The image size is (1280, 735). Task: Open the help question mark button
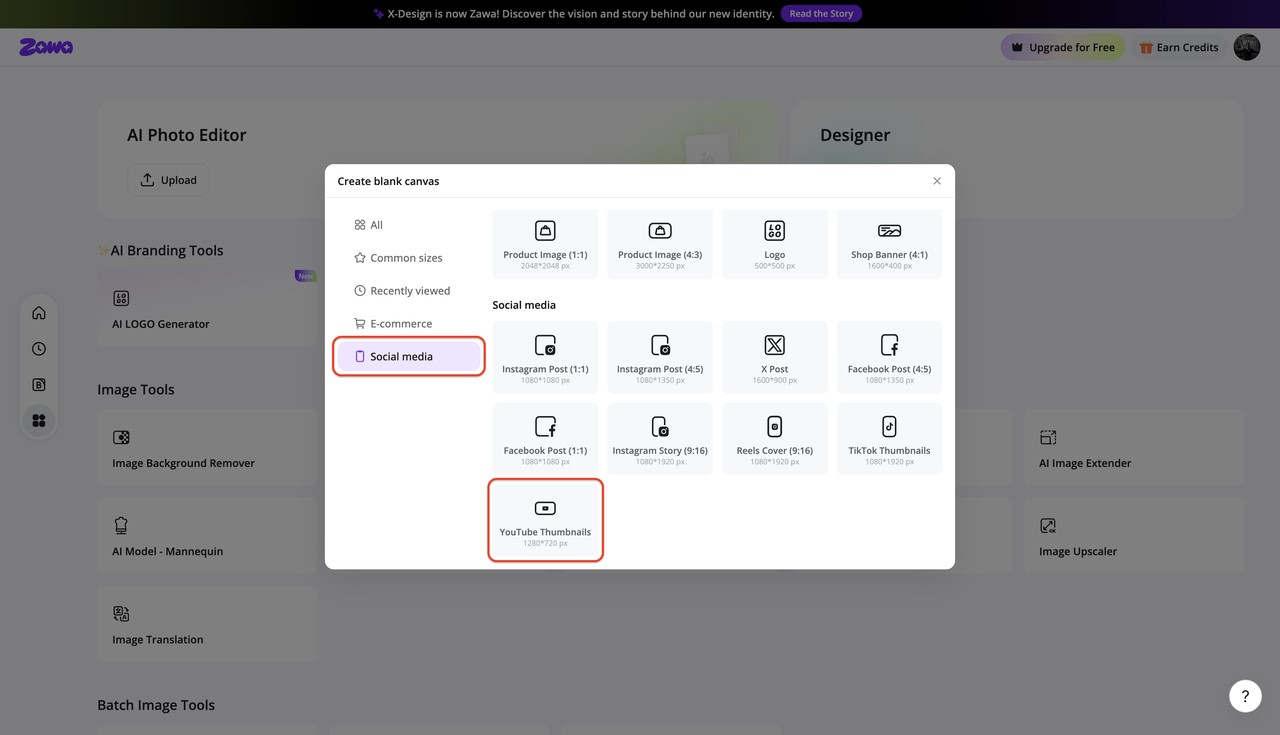[1245, 697]
